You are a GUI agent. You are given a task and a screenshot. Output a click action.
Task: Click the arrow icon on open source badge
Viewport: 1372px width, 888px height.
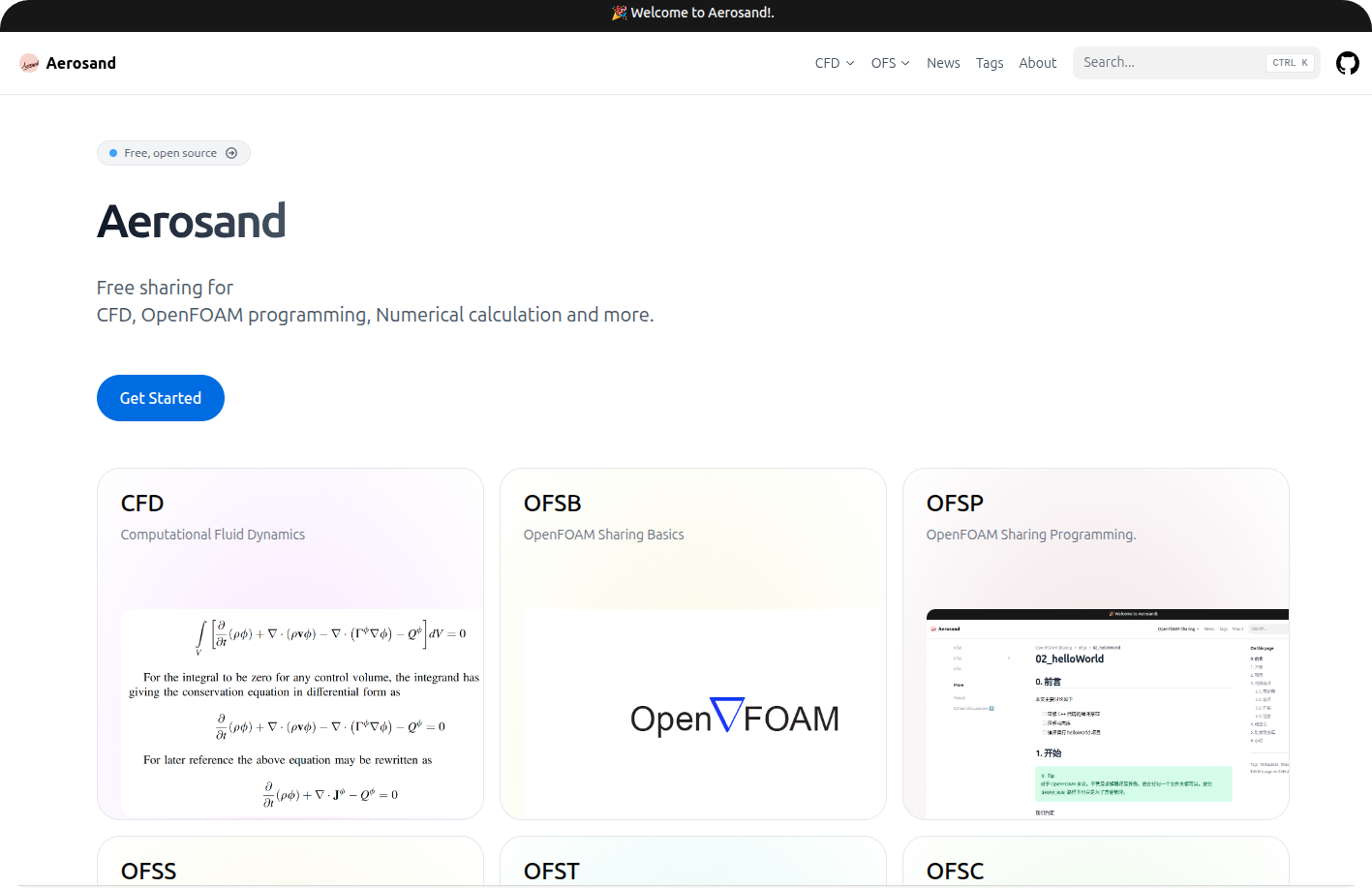click(230, 152)
